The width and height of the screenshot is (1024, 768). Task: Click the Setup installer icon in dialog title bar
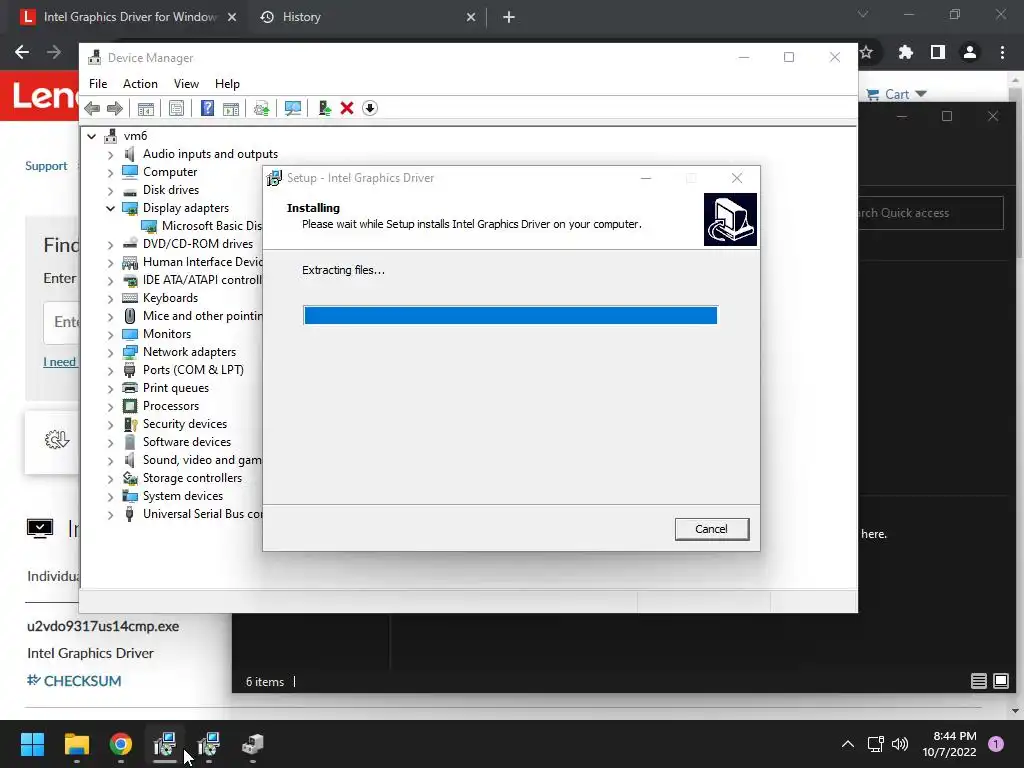[274, 178]
